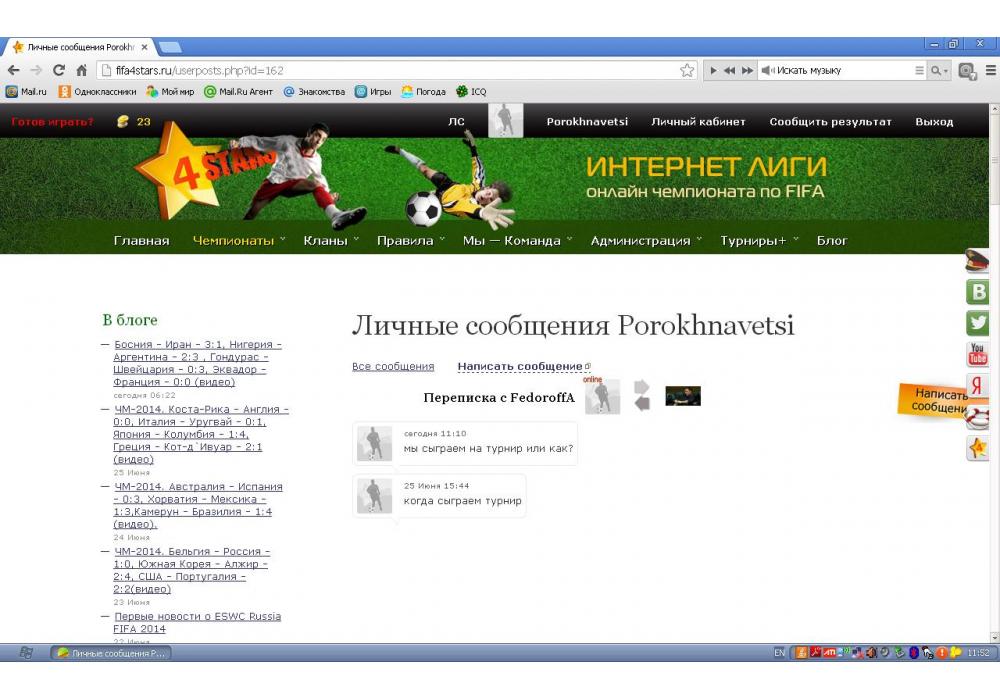
Task: Open the Главная menu item
Action: [x=141, y=241]
